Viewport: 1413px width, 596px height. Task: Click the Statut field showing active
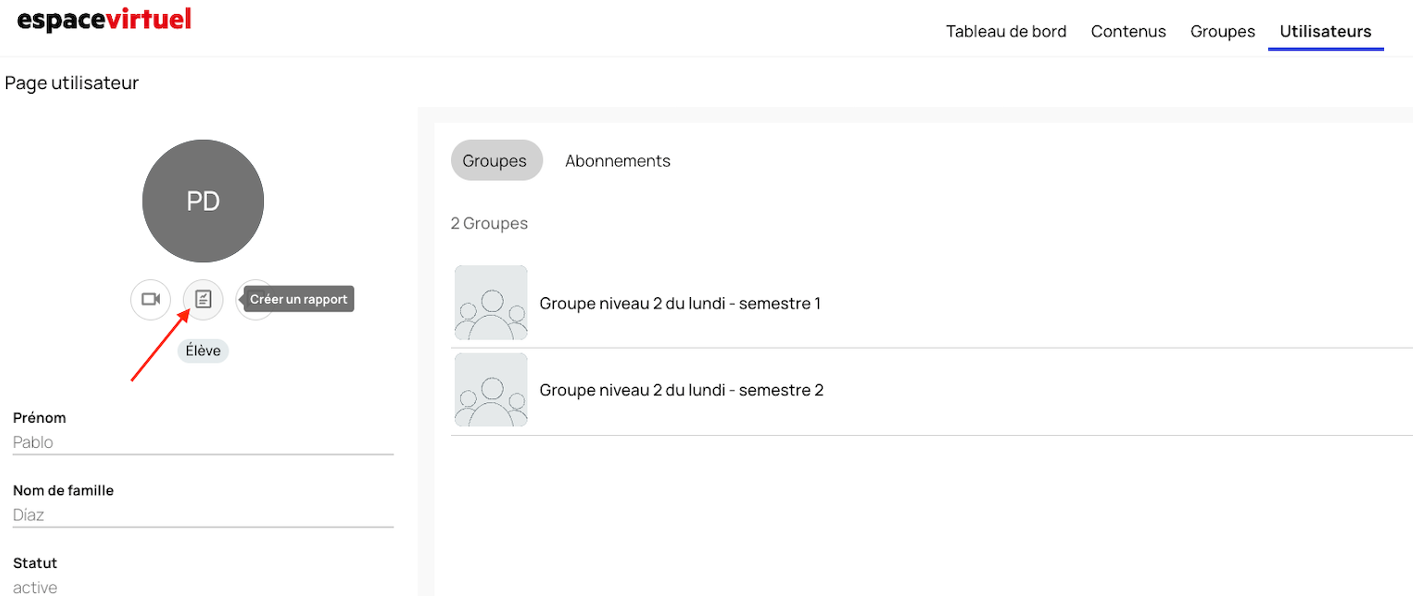click(x=202, y=587)
